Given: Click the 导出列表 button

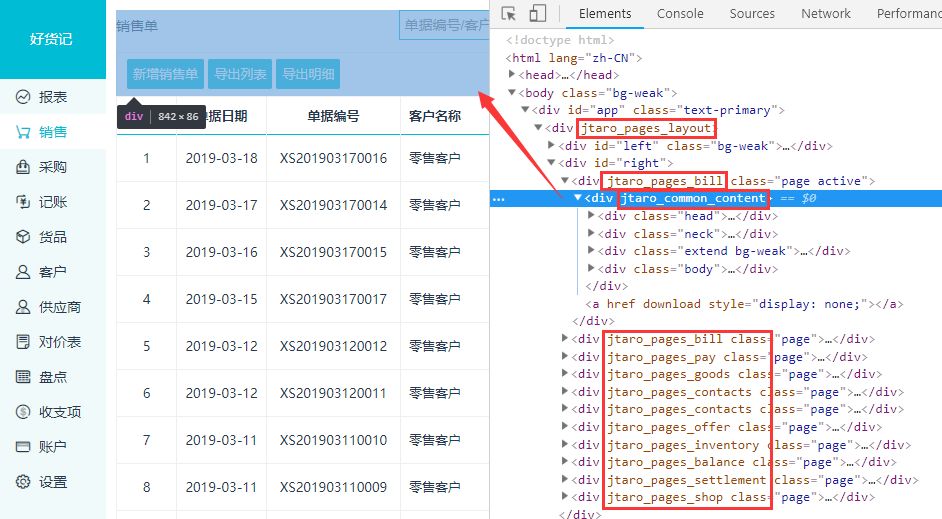Looking at the screenshot, I should [x=240, y=74].
